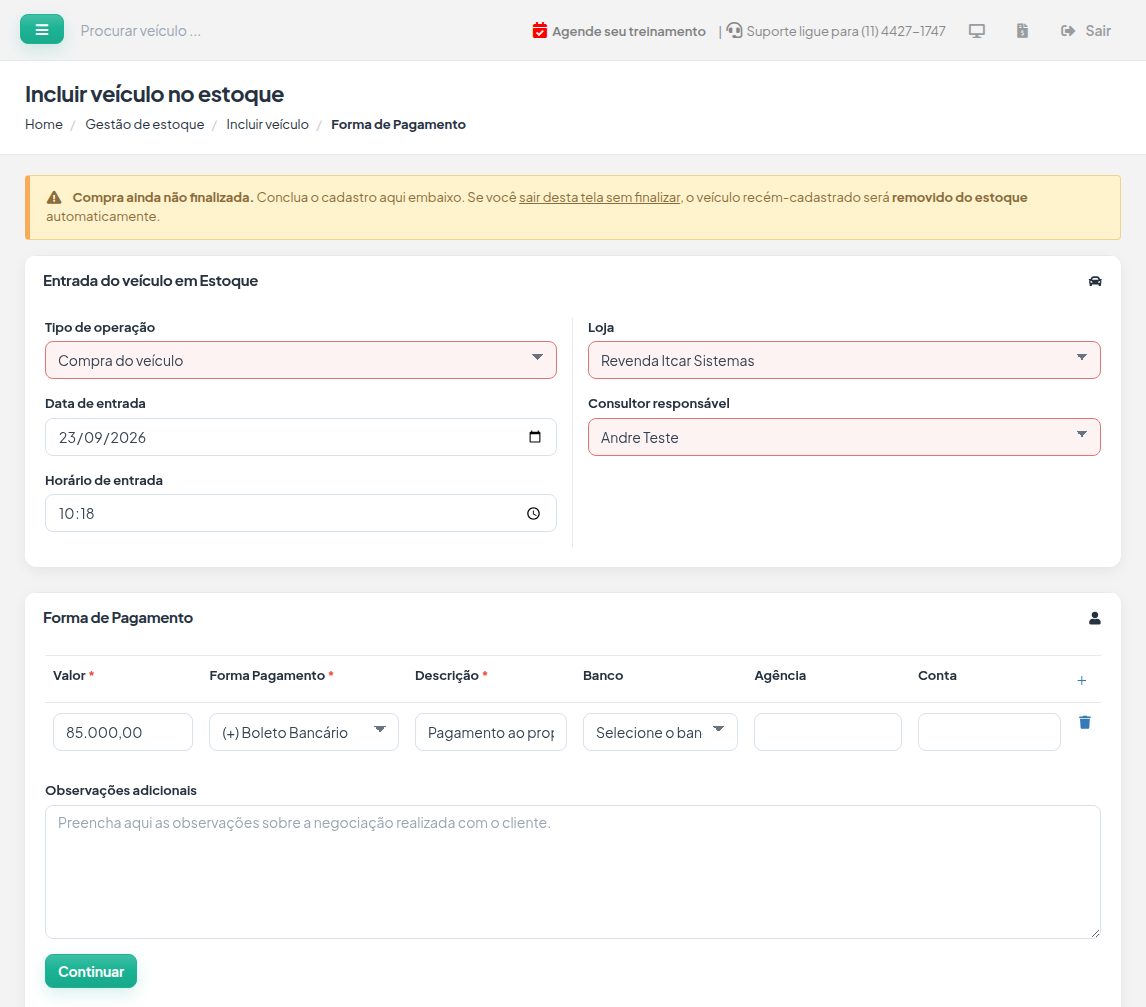1146x1007 pixels.
Task: Add a payment row with plus icon
Action: (1082, 680)
